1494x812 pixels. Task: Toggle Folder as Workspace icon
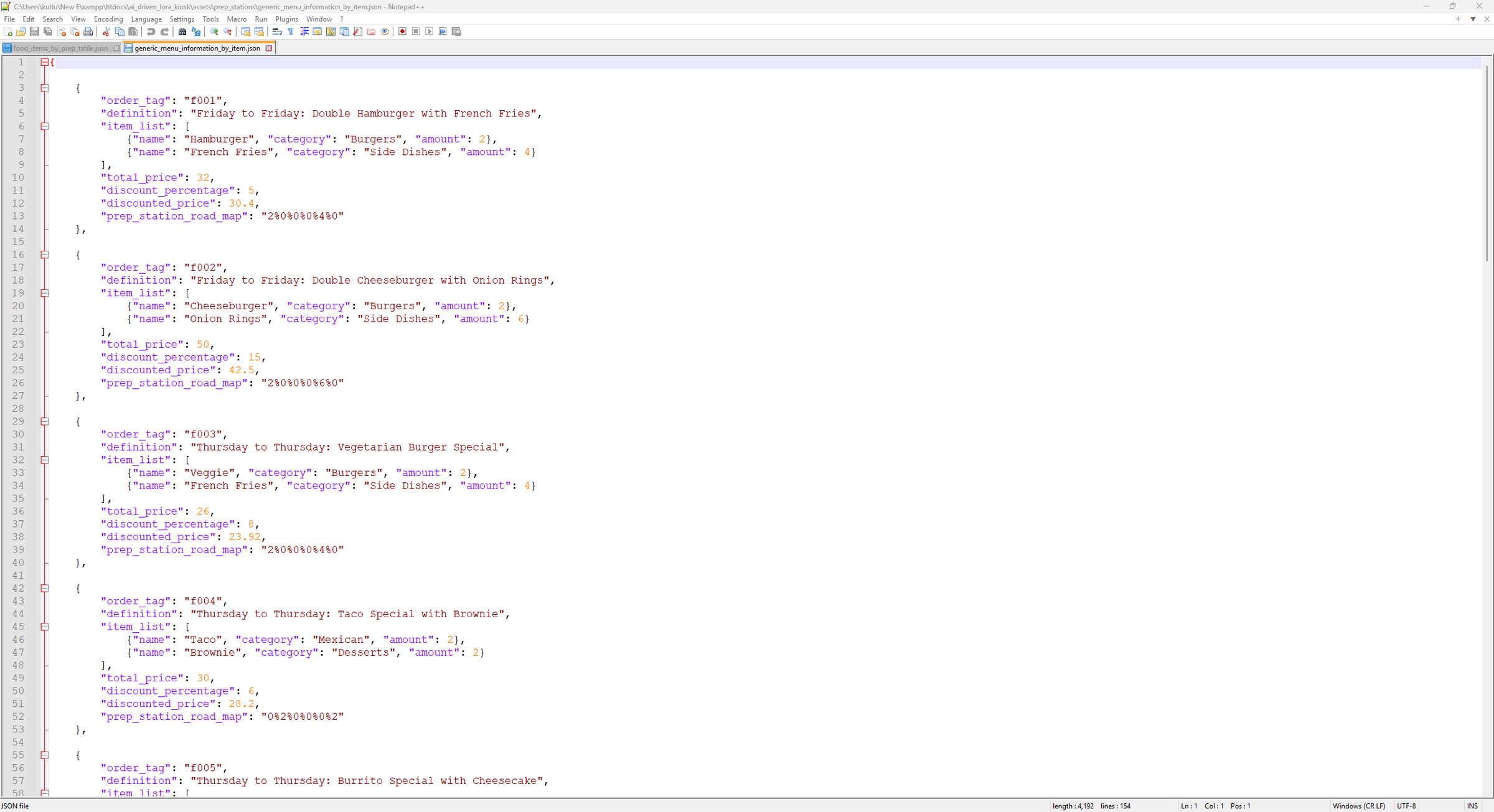pyautogui.click(x=371, y=32)
